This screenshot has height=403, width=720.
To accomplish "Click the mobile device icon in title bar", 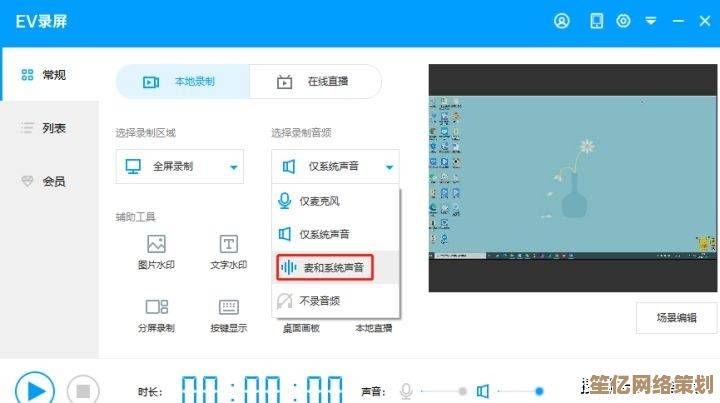I will [596, 21].
